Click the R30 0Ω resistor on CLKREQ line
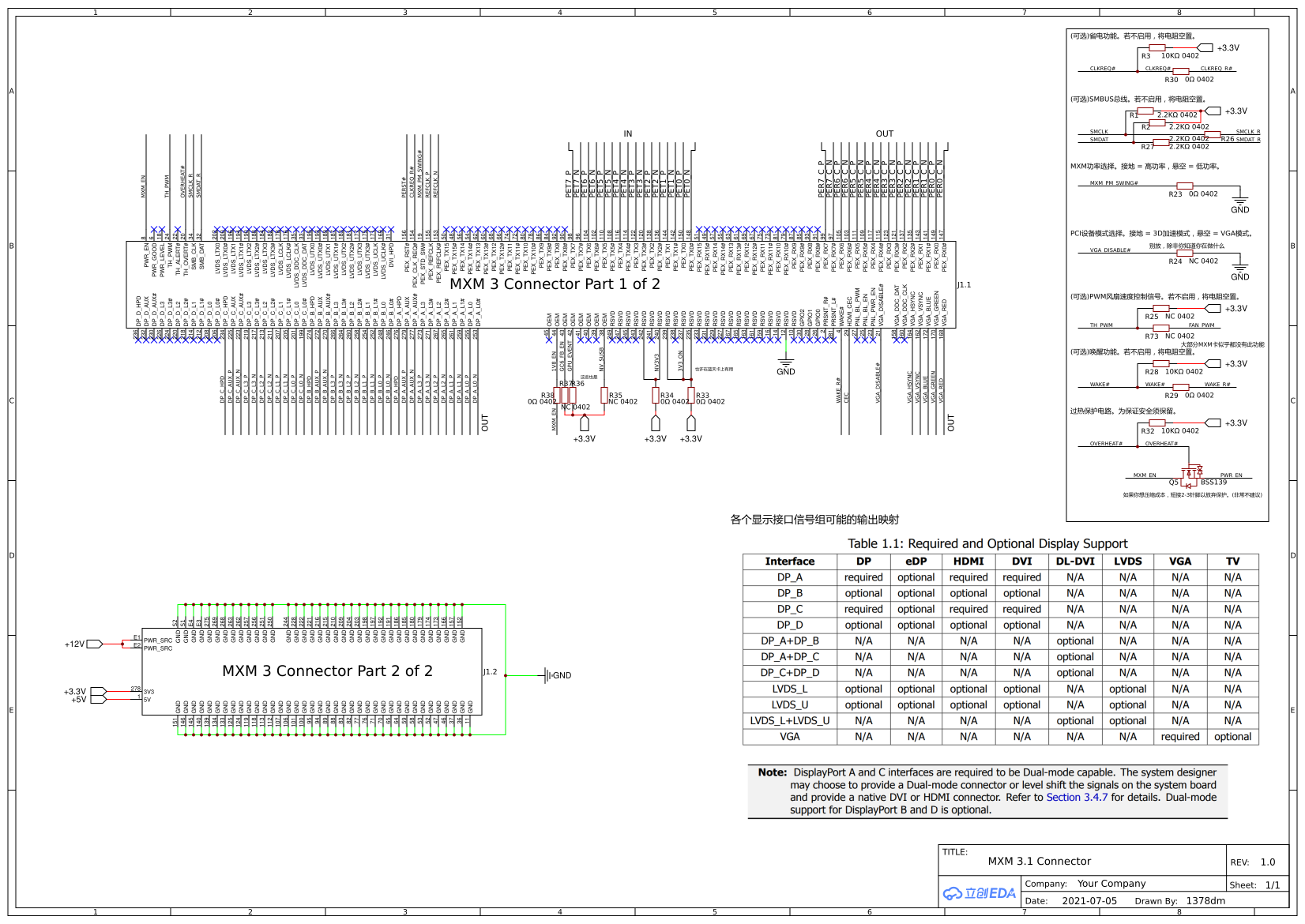The height and width of the screenshot is (924, 1305). (1182, 72)
